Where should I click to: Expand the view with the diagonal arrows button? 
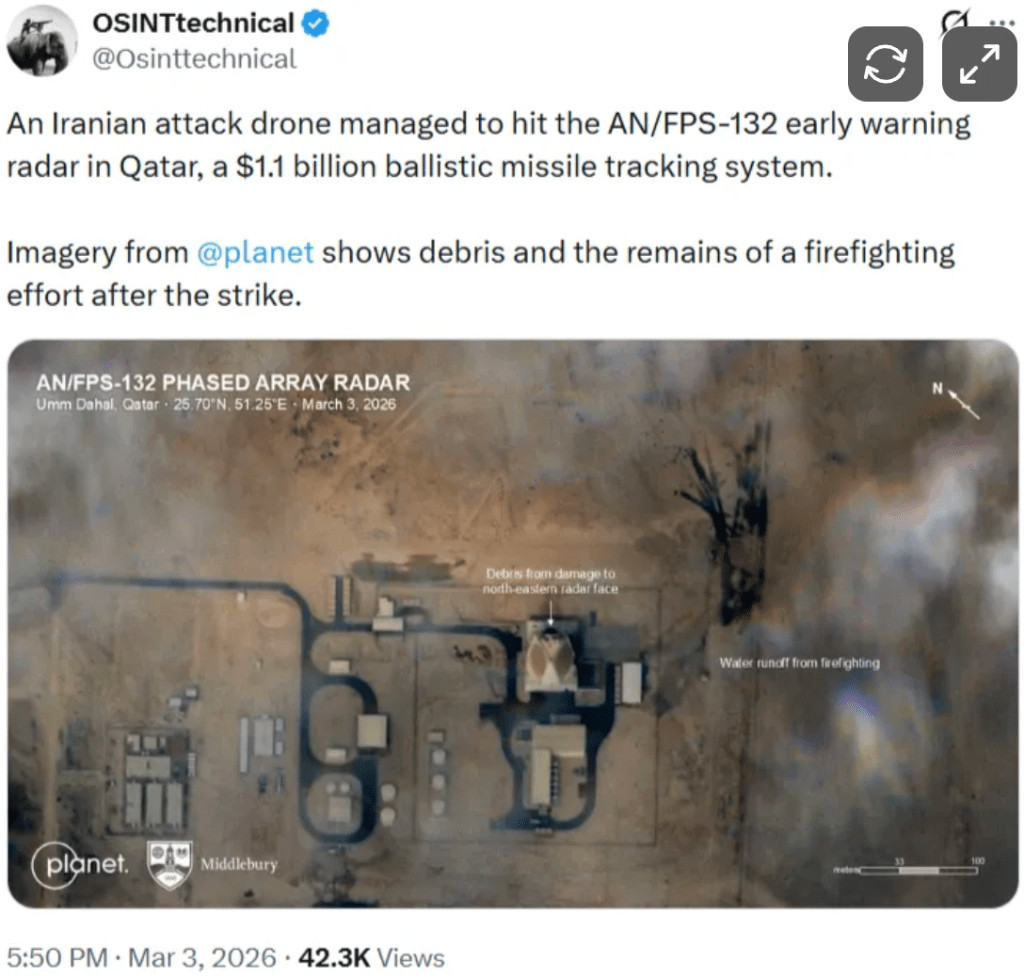[x=979, y=64]
